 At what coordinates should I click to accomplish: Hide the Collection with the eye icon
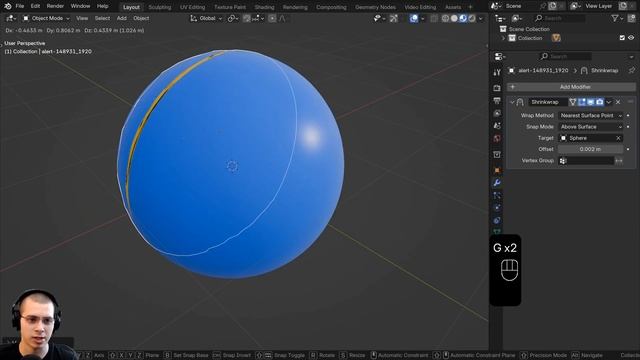631,38
